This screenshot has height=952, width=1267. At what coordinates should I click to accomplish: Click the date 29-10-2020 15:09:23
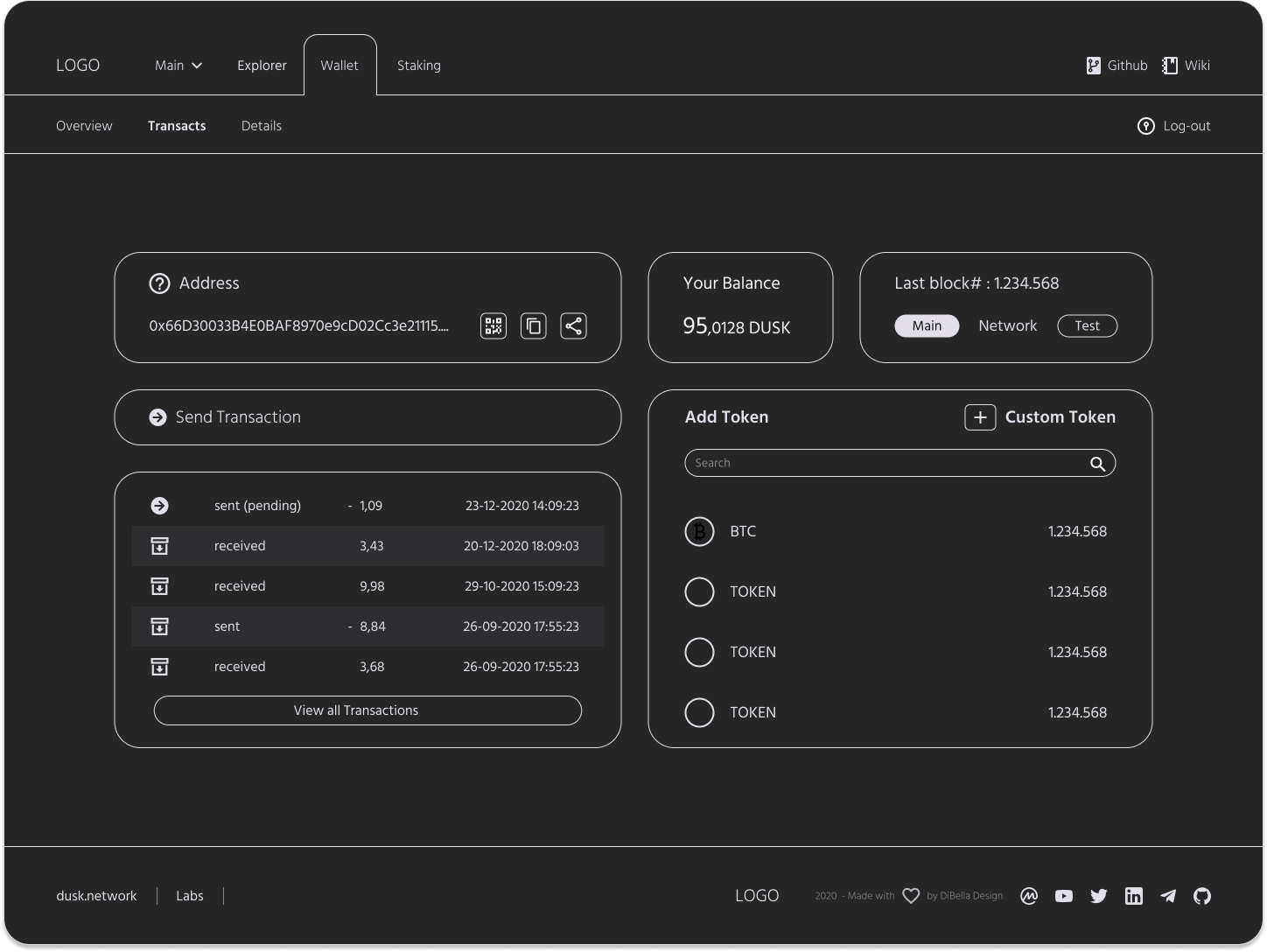521,586
